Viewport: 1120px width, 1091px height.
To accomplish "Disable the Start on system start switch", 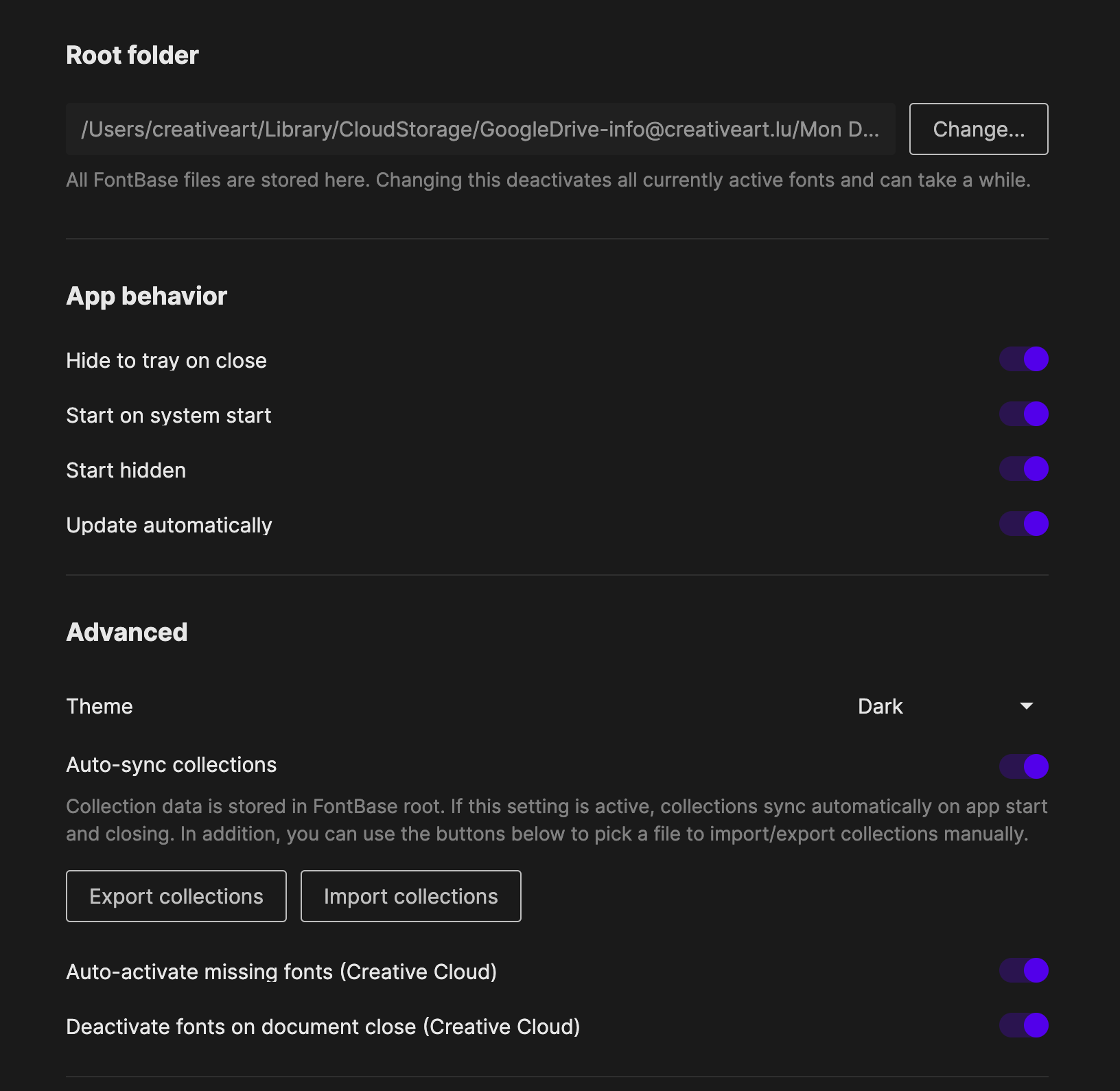I will pyautogui.click(x=1023, y=414).
